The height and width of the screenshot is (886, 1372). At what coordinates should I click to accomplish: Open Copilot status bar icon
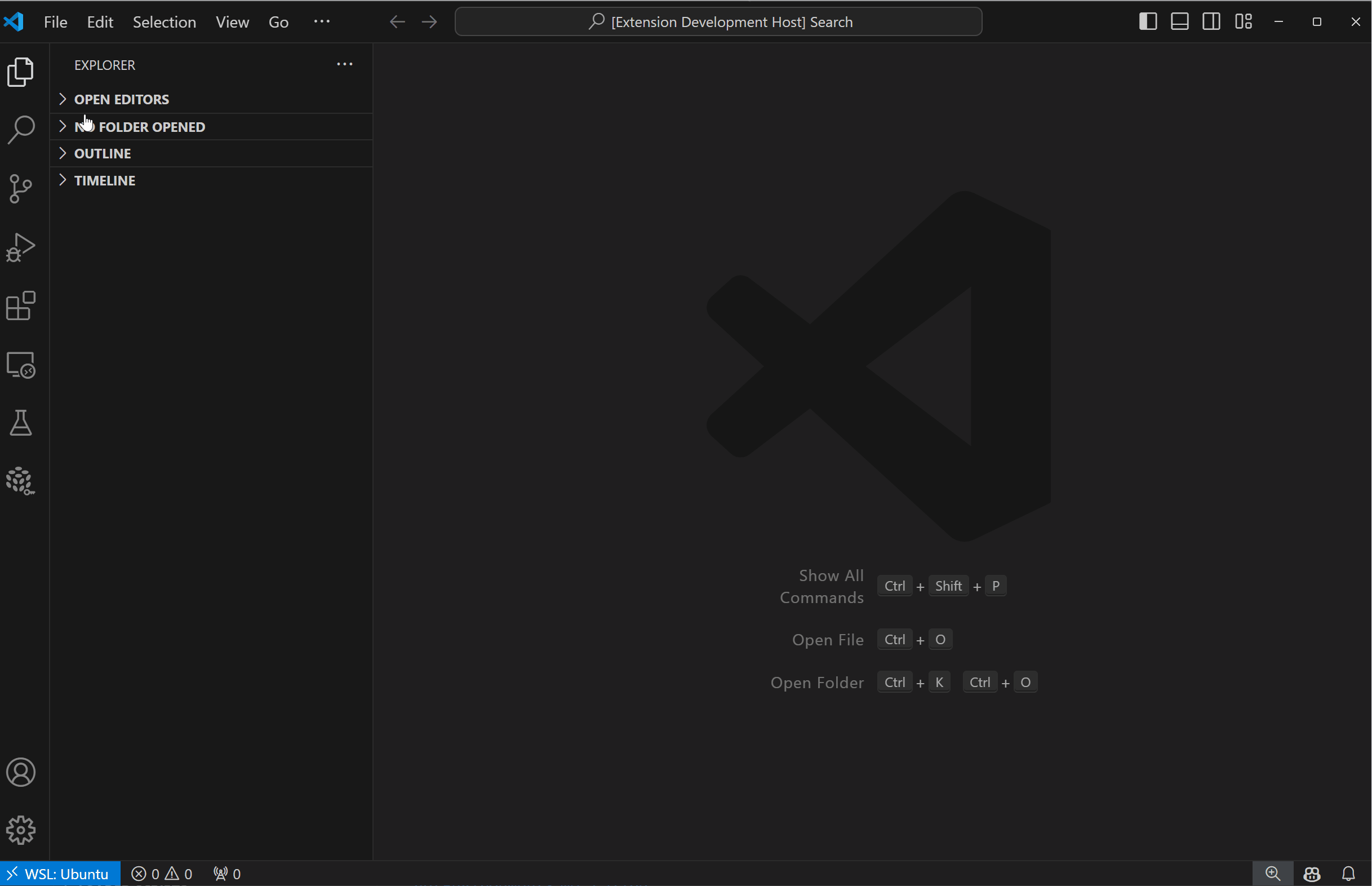(x=1312, y=874)
